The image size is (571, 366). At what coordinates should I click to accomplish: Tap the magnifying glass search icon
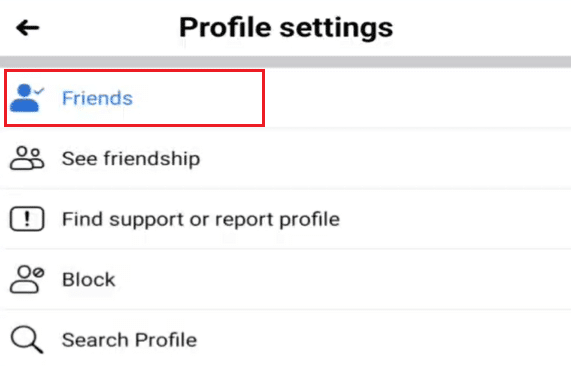(27, 340)
